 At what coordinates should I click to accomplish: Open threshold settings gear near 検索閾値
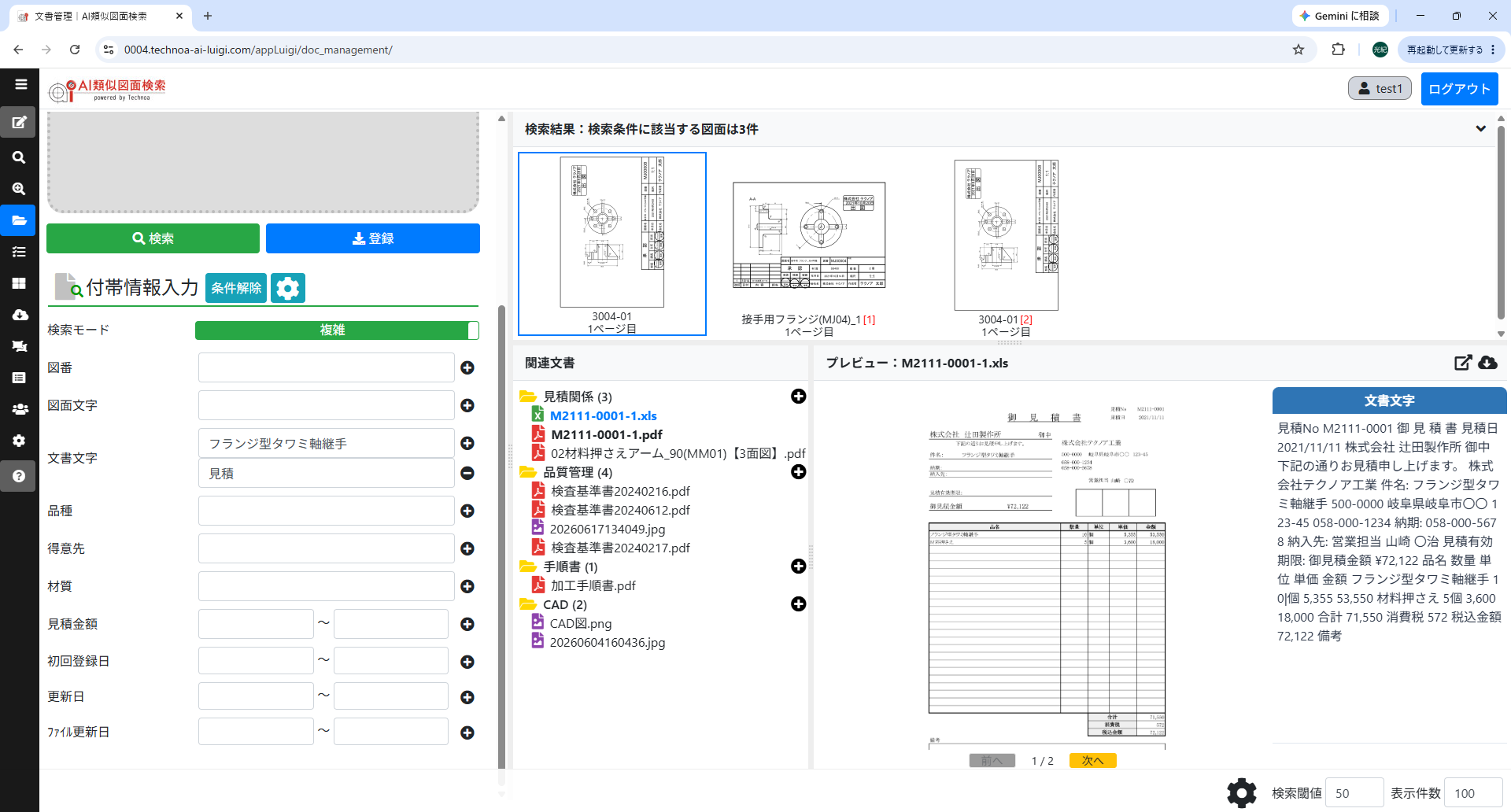1242,792
